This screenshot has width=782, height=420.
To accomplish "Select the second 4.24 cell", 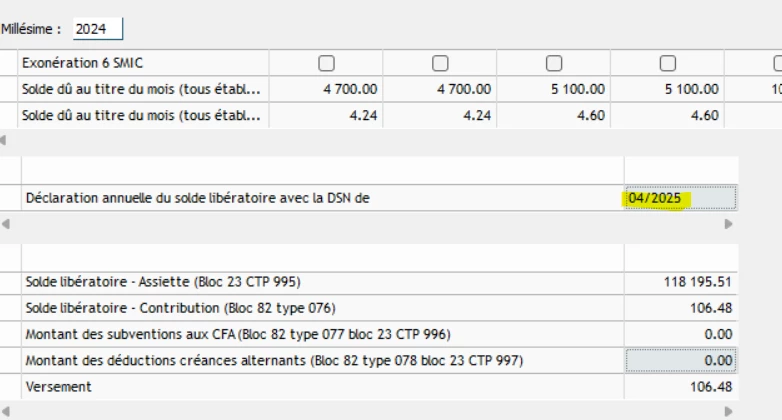I will (439, 115).
